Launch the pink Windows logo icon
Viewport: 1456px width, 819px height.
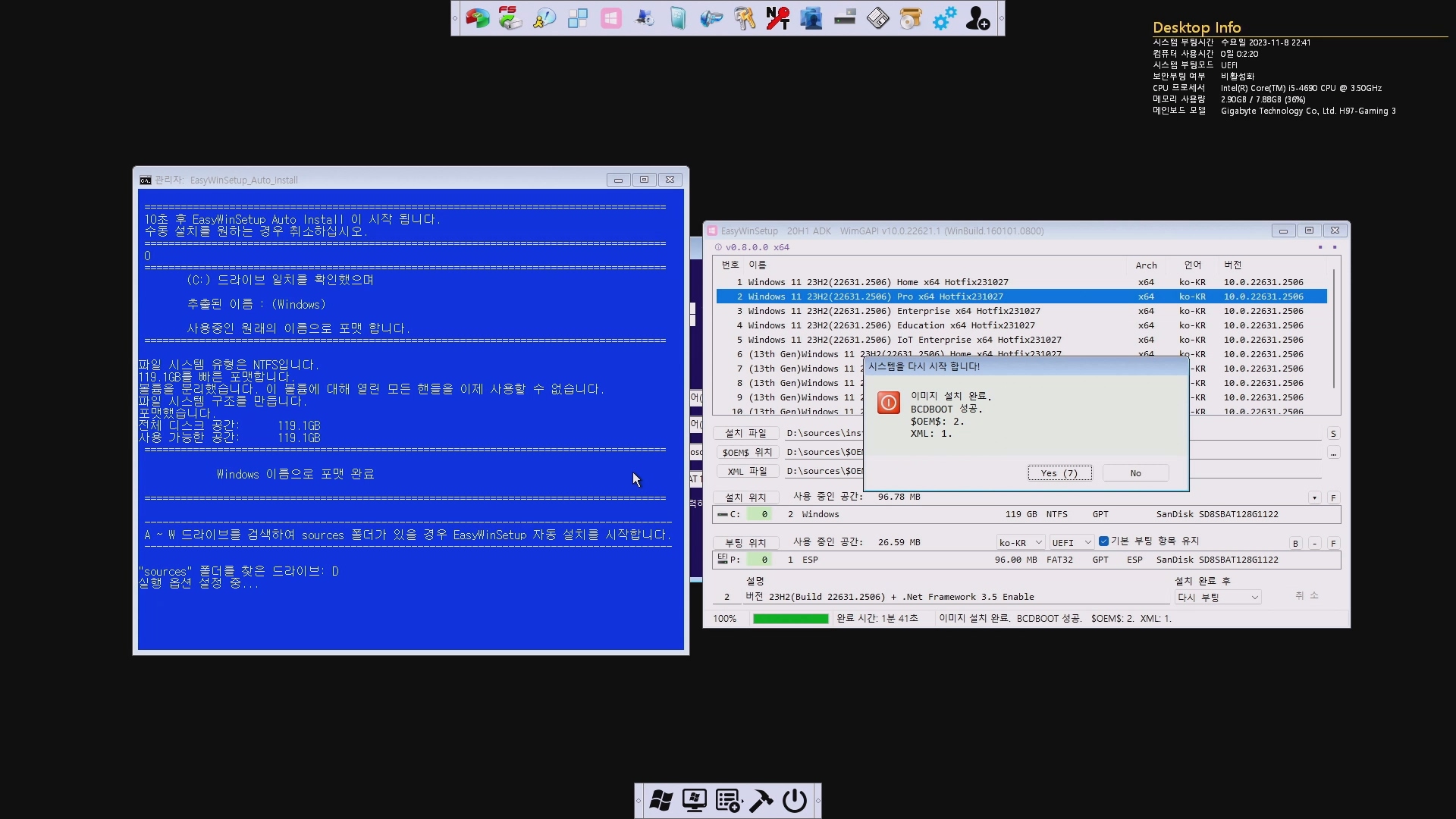coord(611,18)
